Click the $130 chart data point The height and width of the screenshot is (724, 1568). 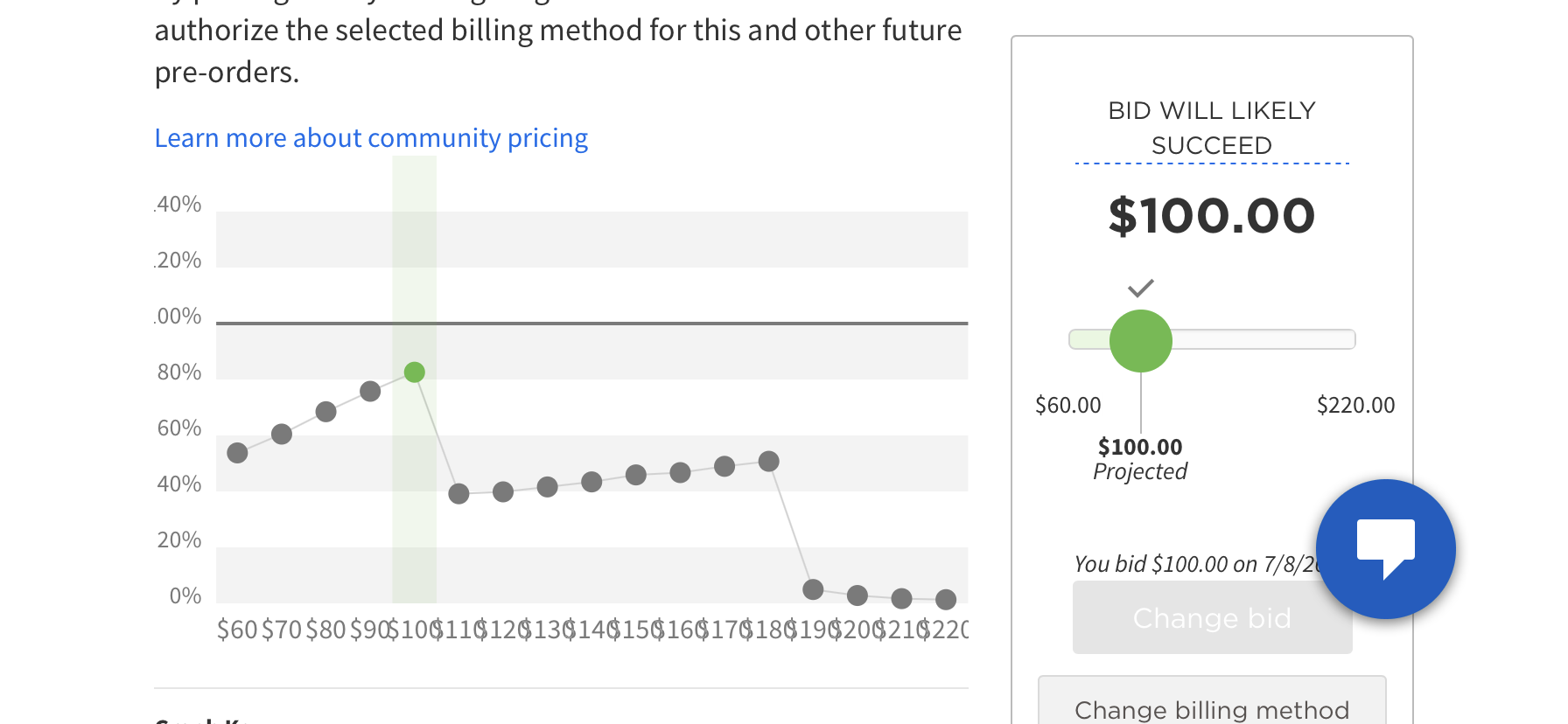coord(547,487)
